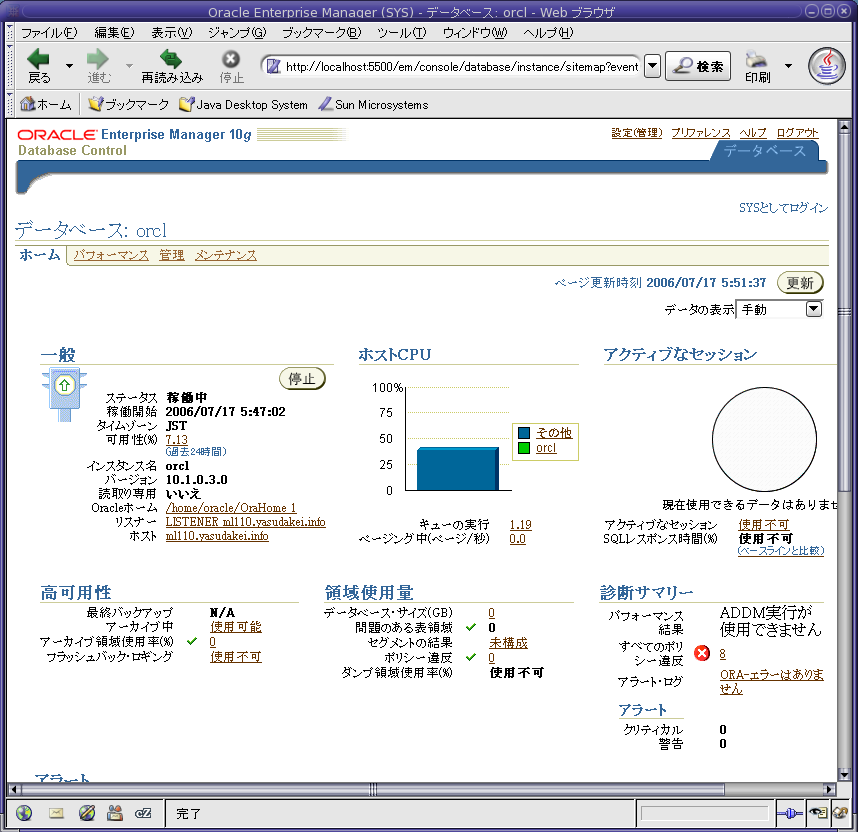Viewport: 858px width, 832px height.
Task: Click the ログアウト link
Action: (x=797, y=132)
